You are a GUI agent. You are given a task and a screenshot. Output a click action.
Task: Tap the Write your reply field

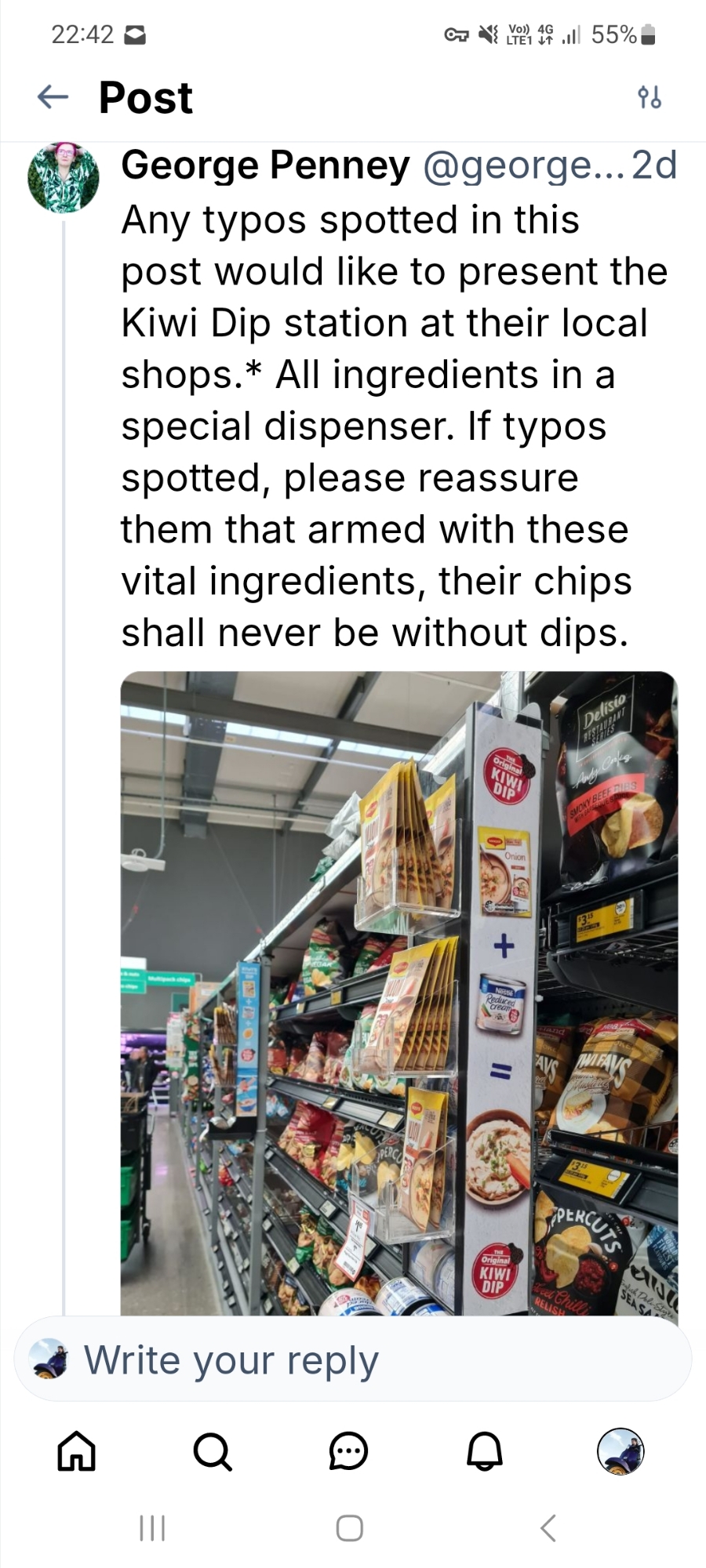point(353,1360)
